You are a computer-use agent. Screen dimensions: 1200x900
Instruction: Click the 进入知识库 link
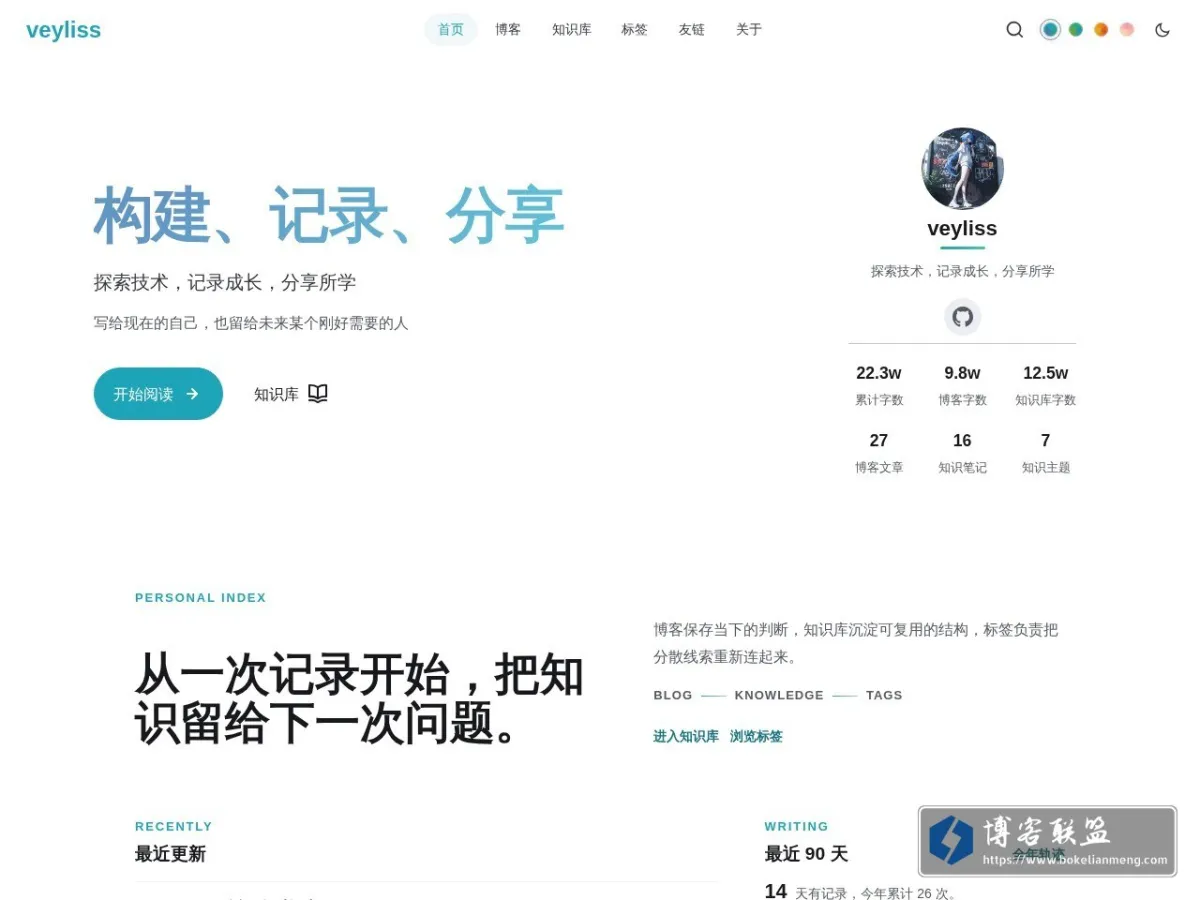(x=686, y=736)
